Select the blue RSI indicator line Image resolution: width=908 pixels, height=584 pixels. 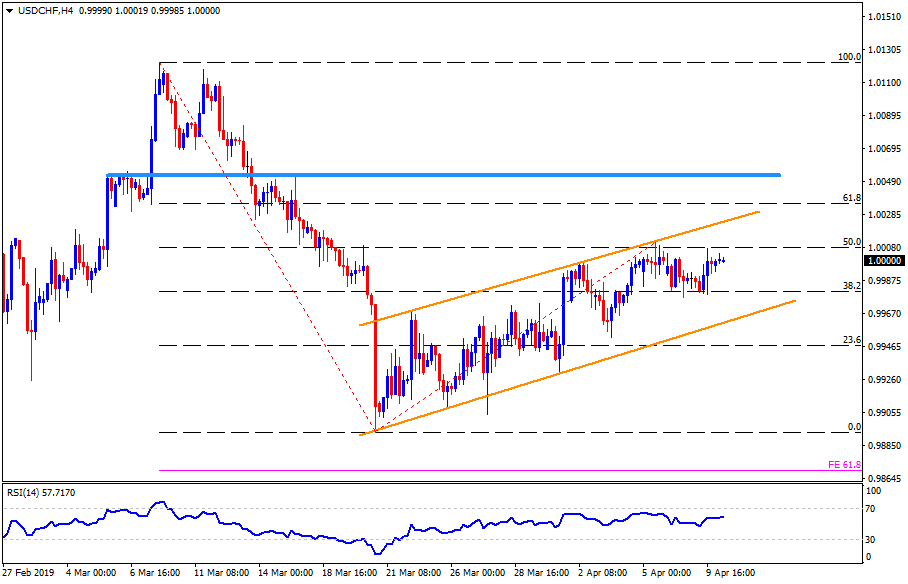click(x=300, y=530)
